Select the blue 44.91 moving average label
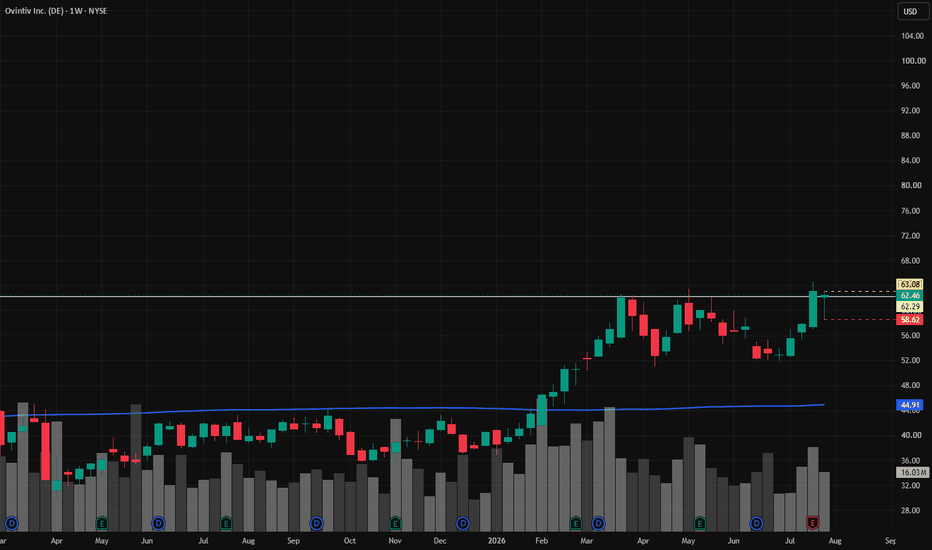Image resolution: width=932 pixels, height=550 pixels. pyautogui.click(x=909, y=405)
